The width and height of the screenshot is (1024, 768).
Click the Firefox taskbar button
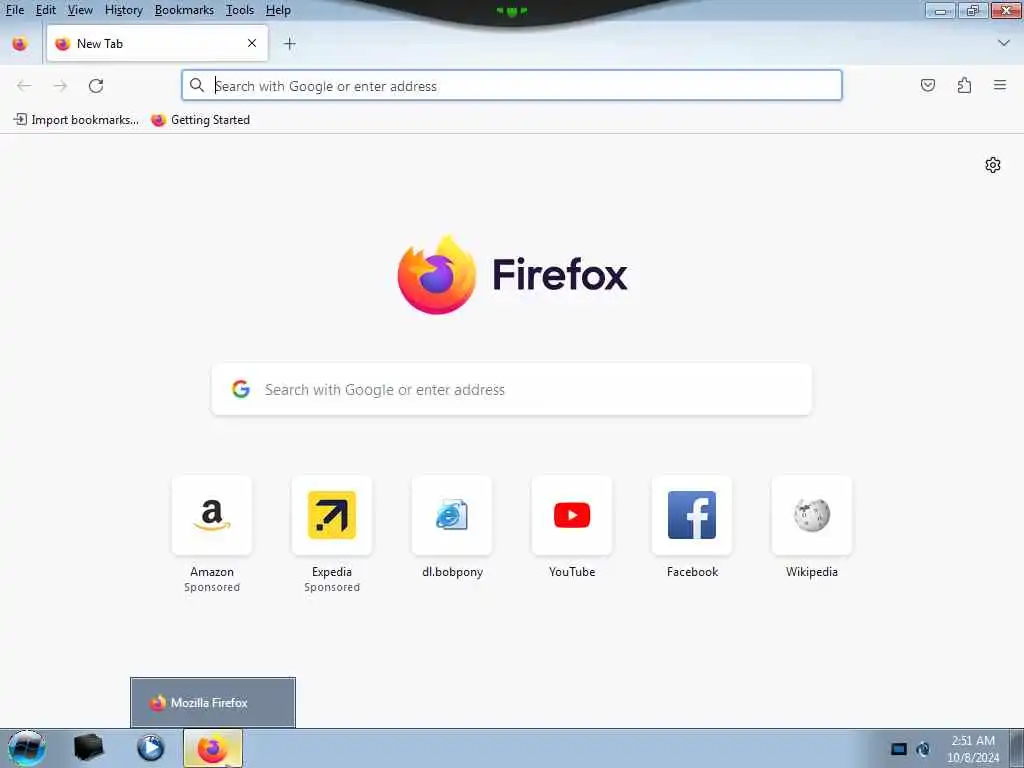point(213,748)
